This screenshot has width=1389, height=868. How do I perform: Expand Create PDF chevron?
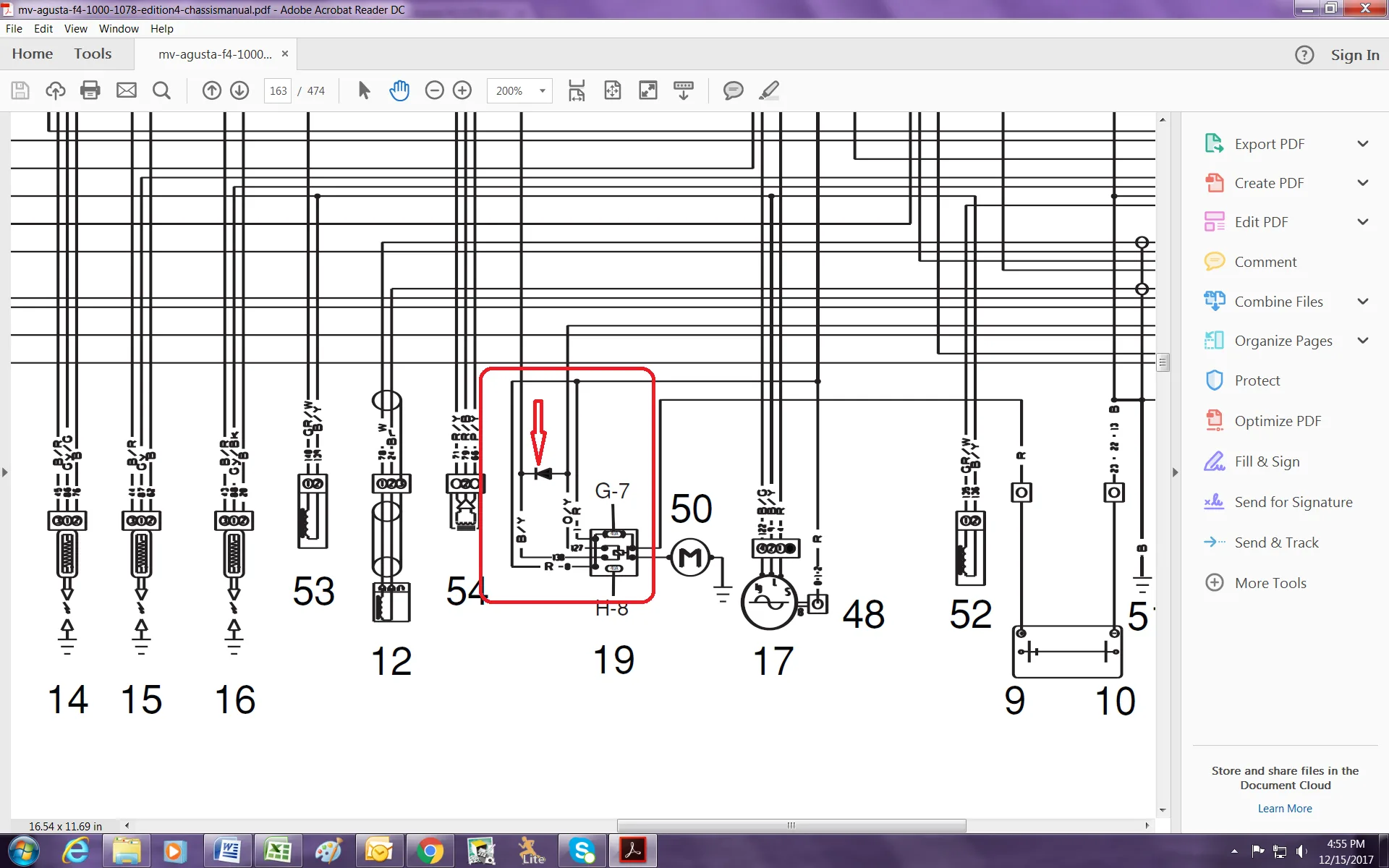(1363, 183)
